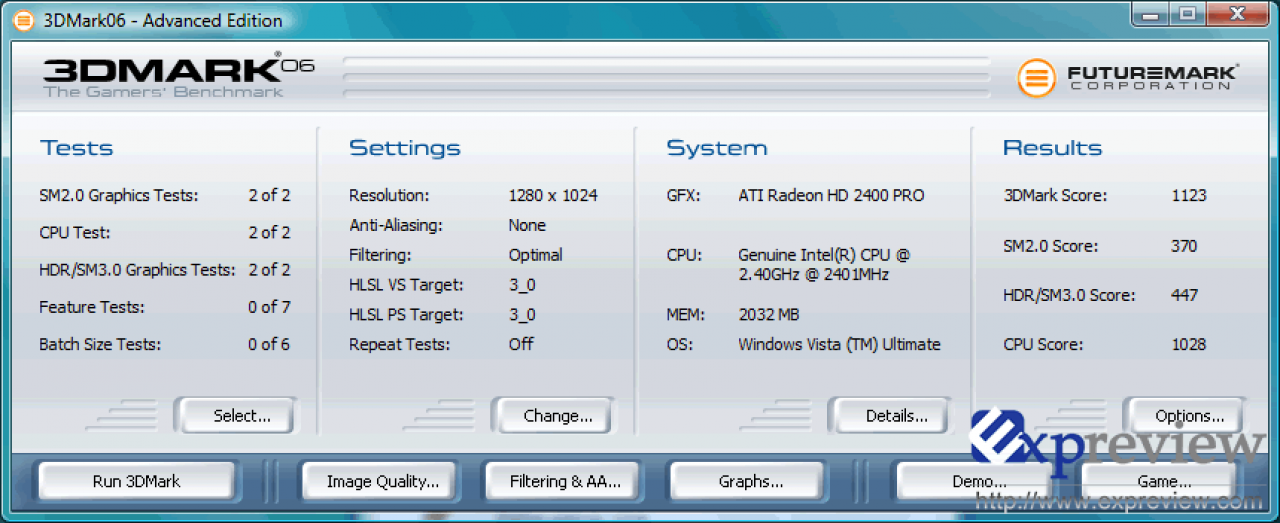Click the 3DMark06 - Advanced Edition title text

click(x=163, y=21)
